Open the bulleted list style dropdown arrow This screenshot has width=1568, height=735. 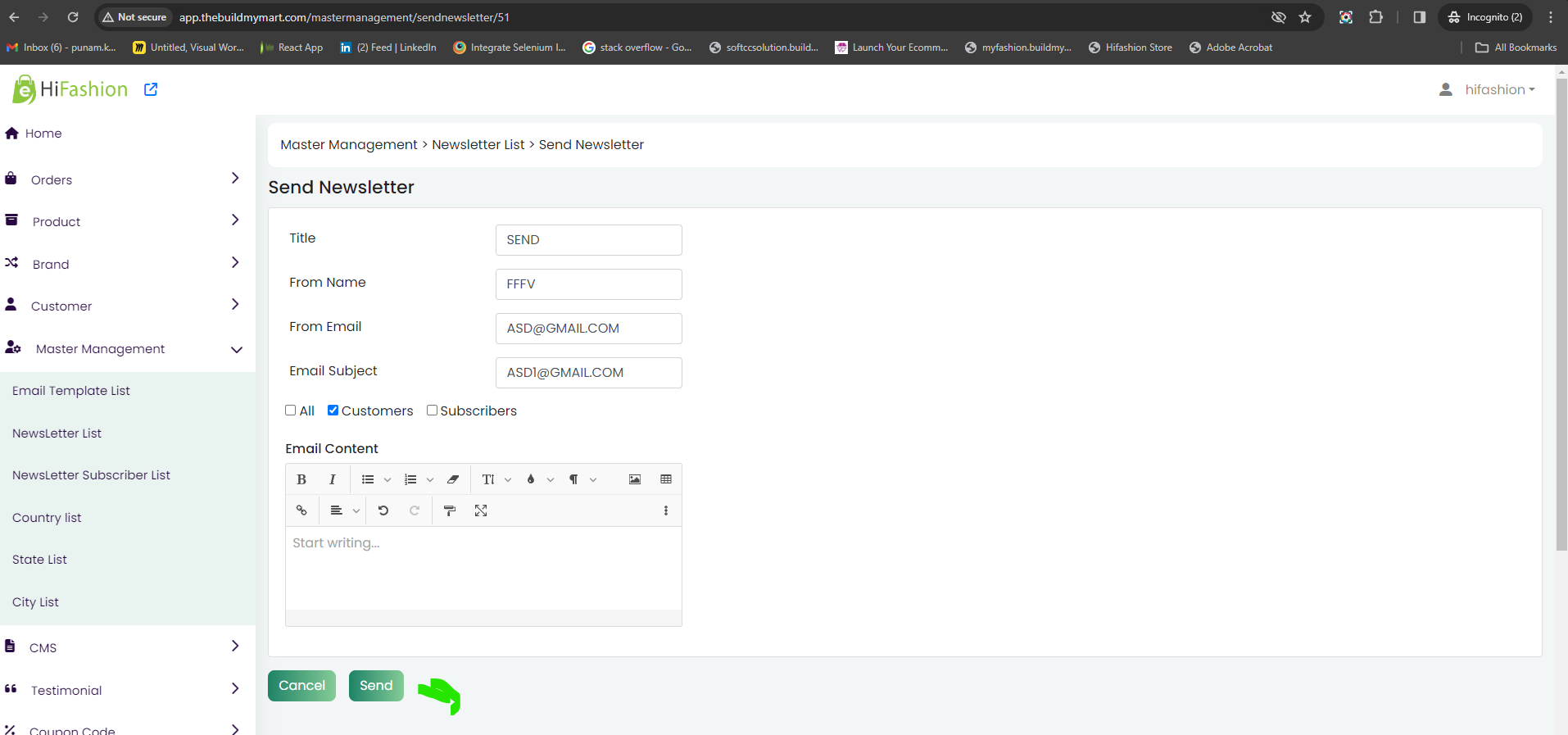pos(387,480)
